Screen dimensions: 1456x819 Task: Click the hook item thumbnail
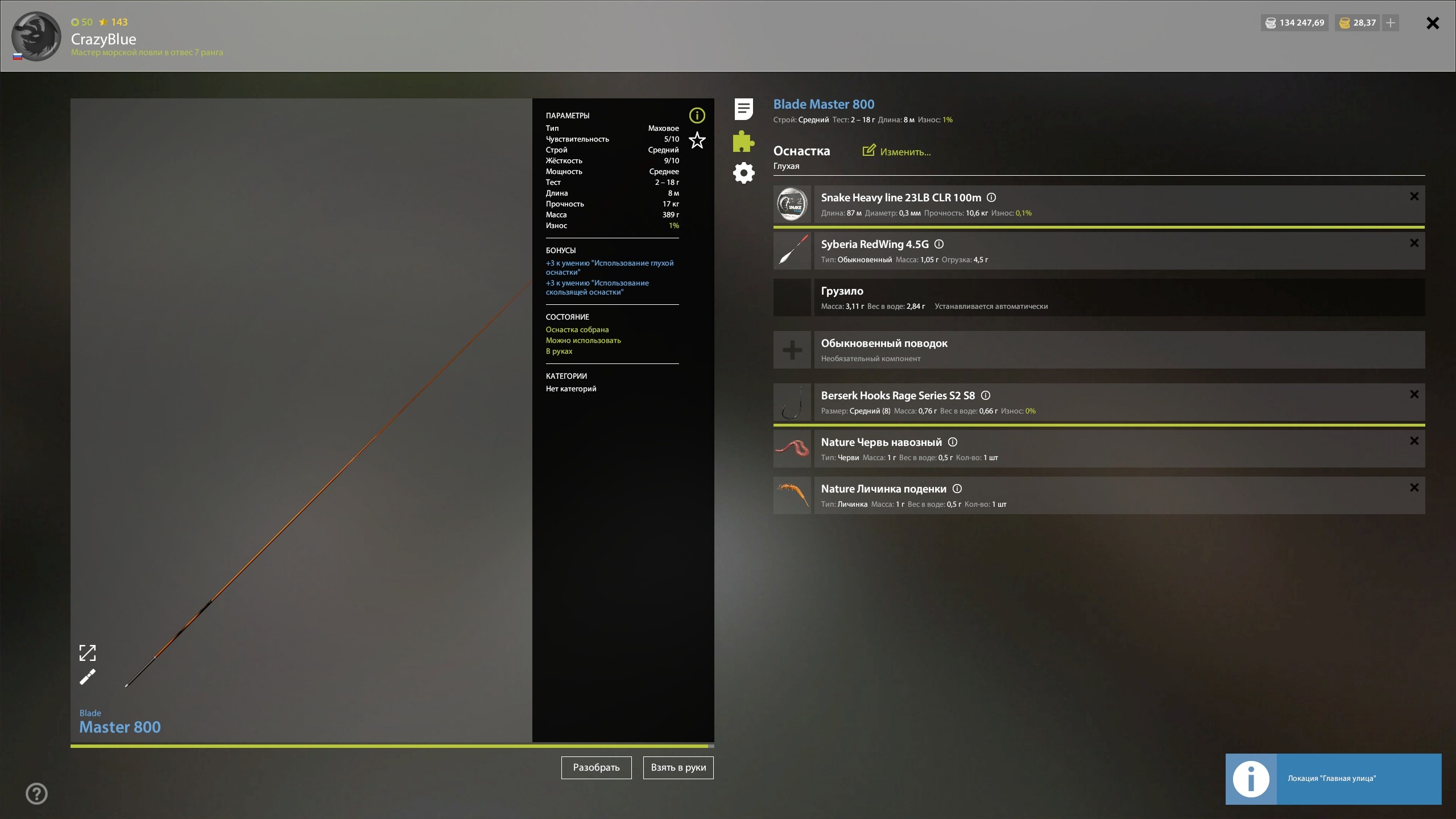tap(792, 402)
